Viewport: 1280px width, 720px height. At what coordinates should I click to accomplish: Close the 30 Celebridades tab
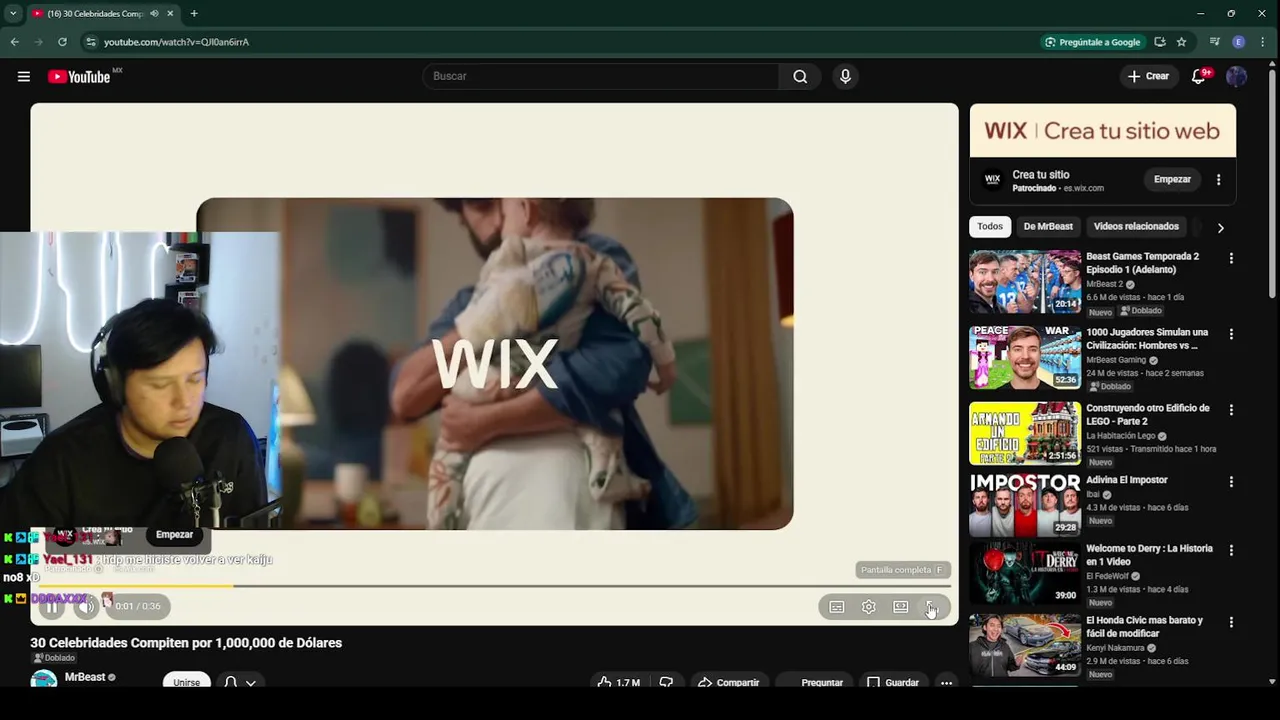(x=170, y=14)
